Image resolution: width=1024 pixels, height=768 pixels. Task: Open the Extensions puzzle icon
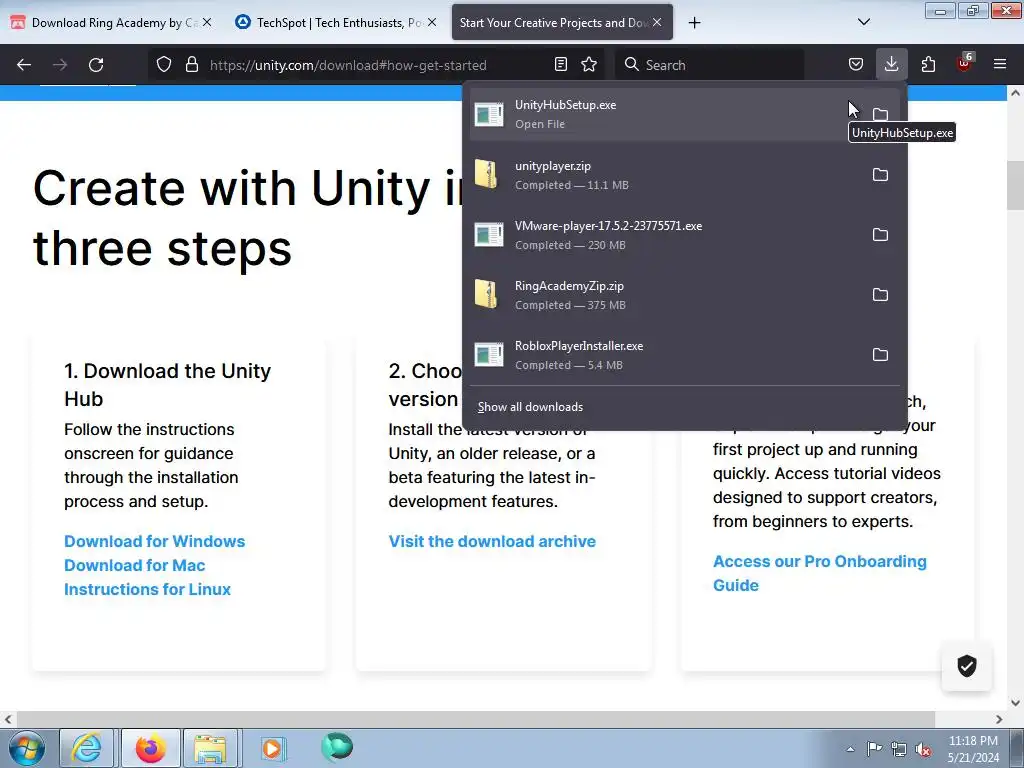928,65
